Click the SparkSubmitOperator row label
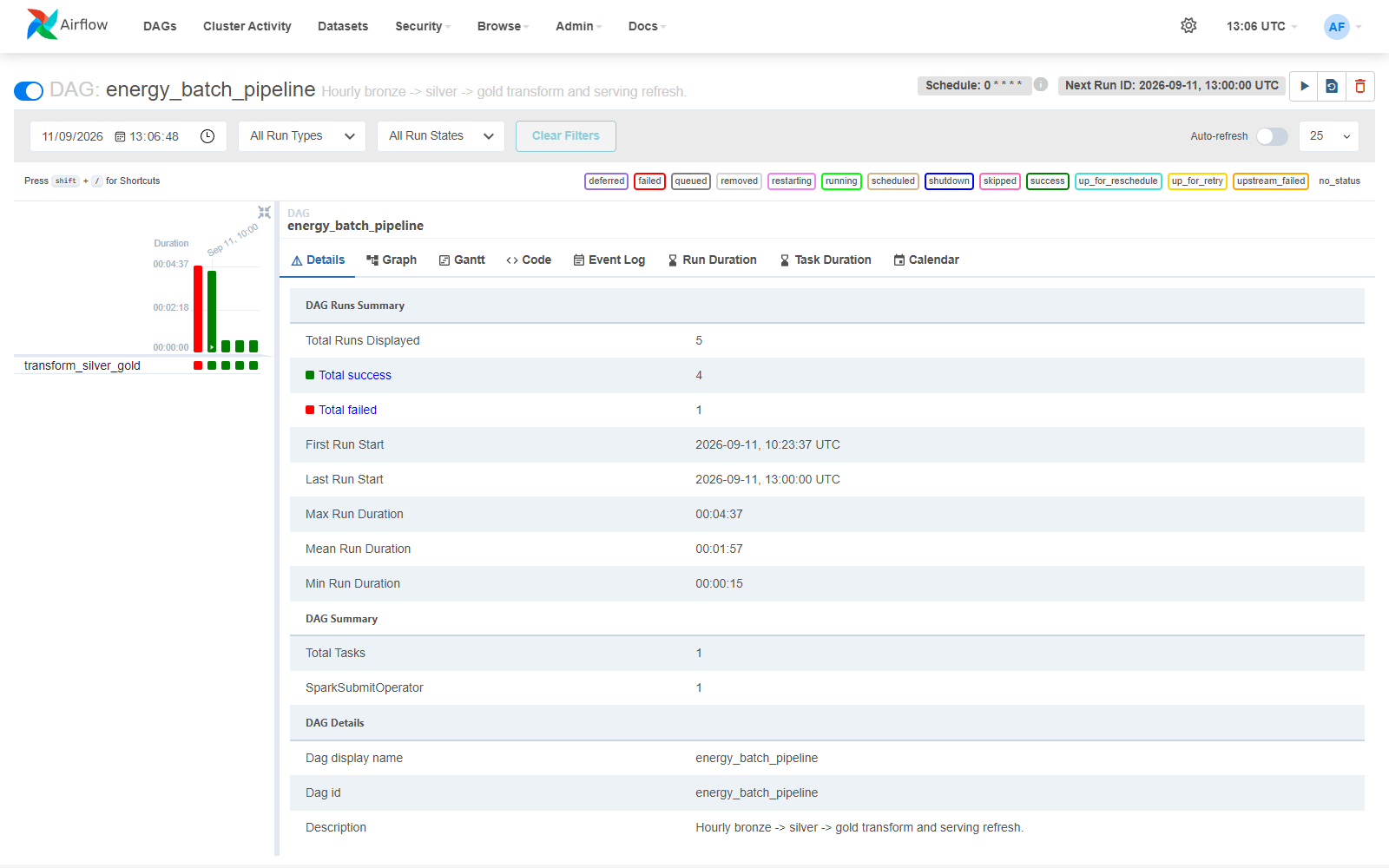 click(x=365, y=687)
